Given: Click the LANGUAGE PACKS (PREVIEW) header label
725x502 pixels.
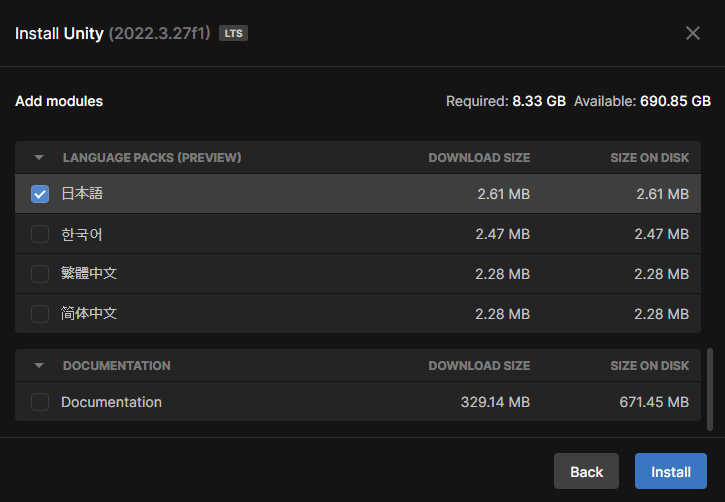Looking at the screenshot, I should tap(152, 158).
